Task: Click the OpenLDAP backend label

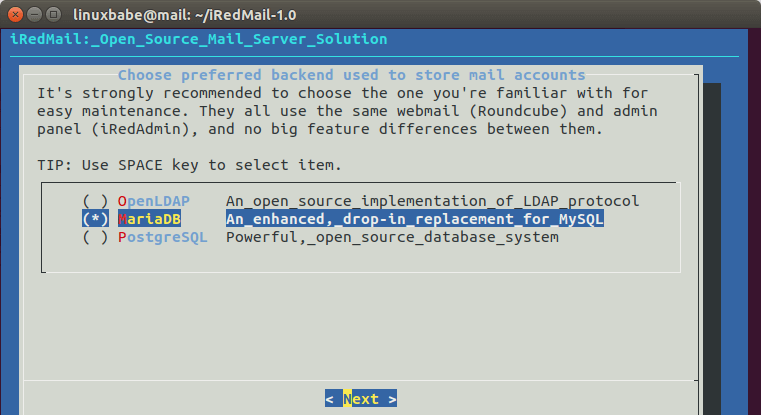Action: 152,201
